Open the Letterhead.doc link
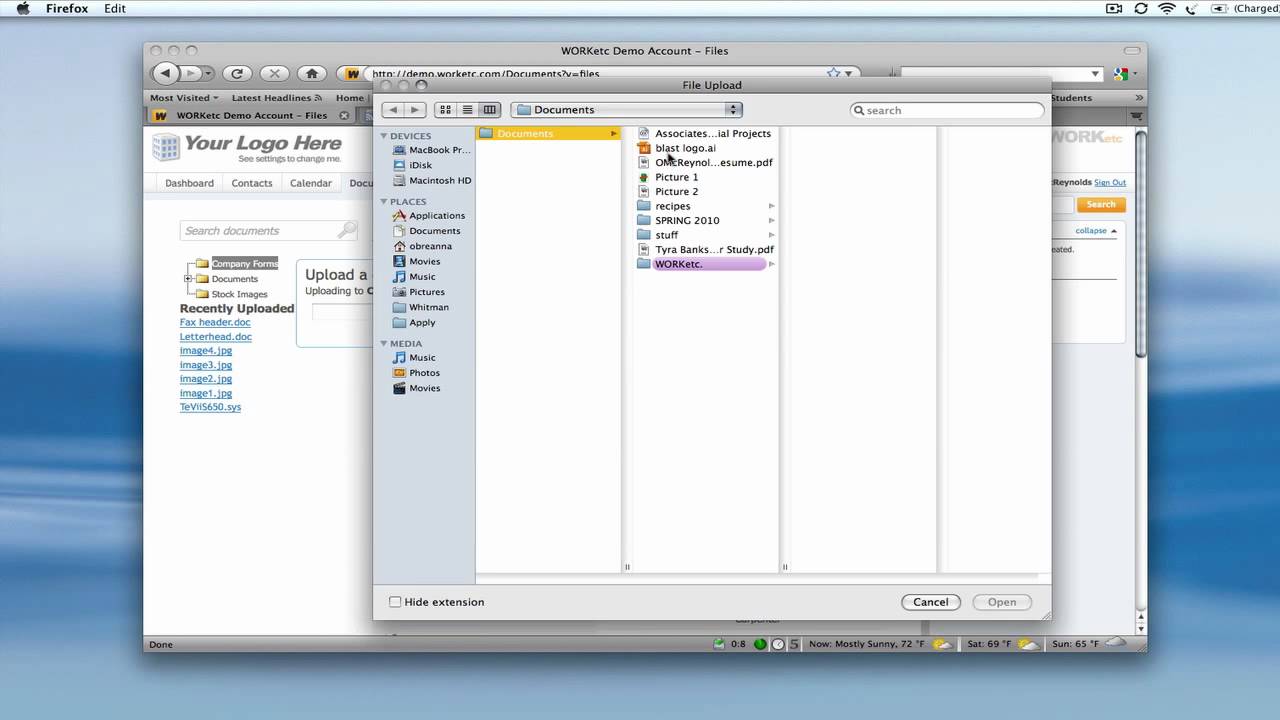Viewport: 1280px width, 720px height. (x=216, y=336)
